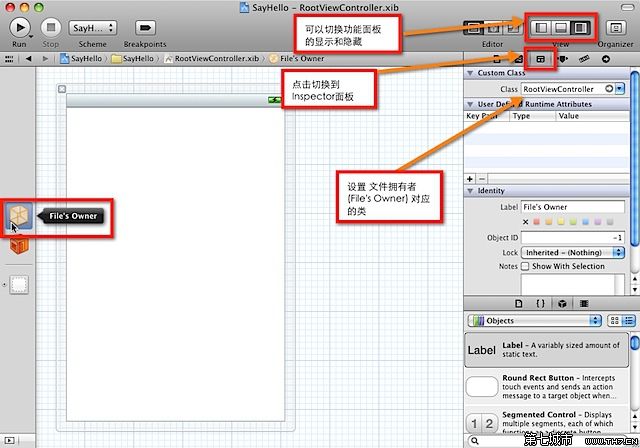This screenshot has height=448, width=640.
Task: Switch to the Attributes inspector tab
Action: [x=563, y=59]
